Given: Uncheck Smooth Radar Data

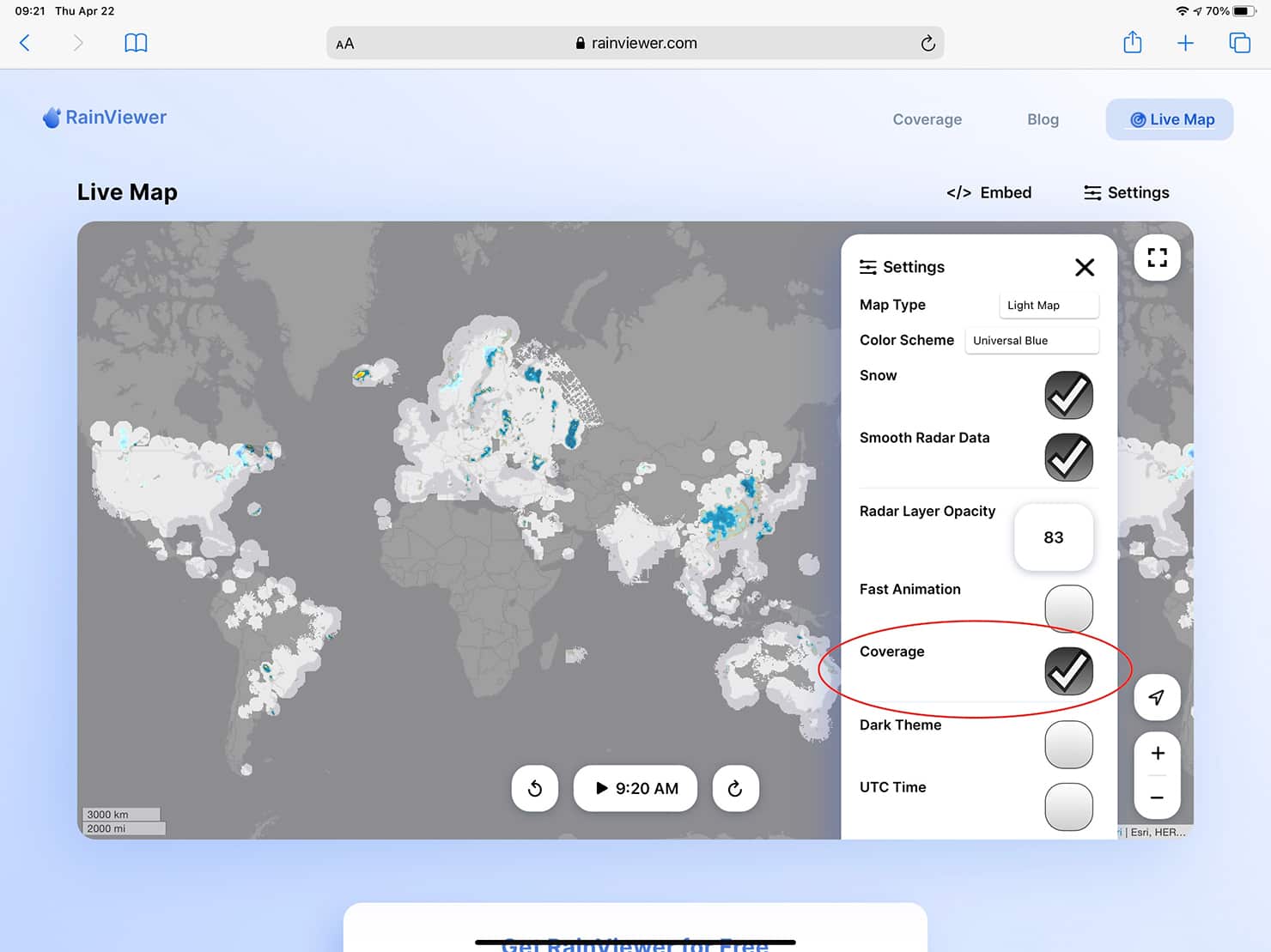Looking at the screenshot, I should pos(1068,457).
